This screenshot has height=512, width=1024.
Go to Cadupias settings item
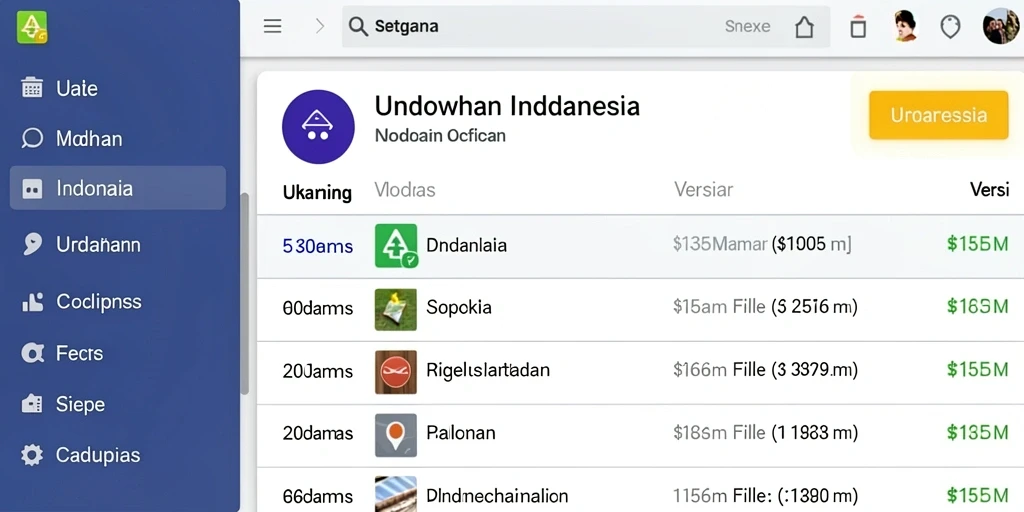point(80,455)
